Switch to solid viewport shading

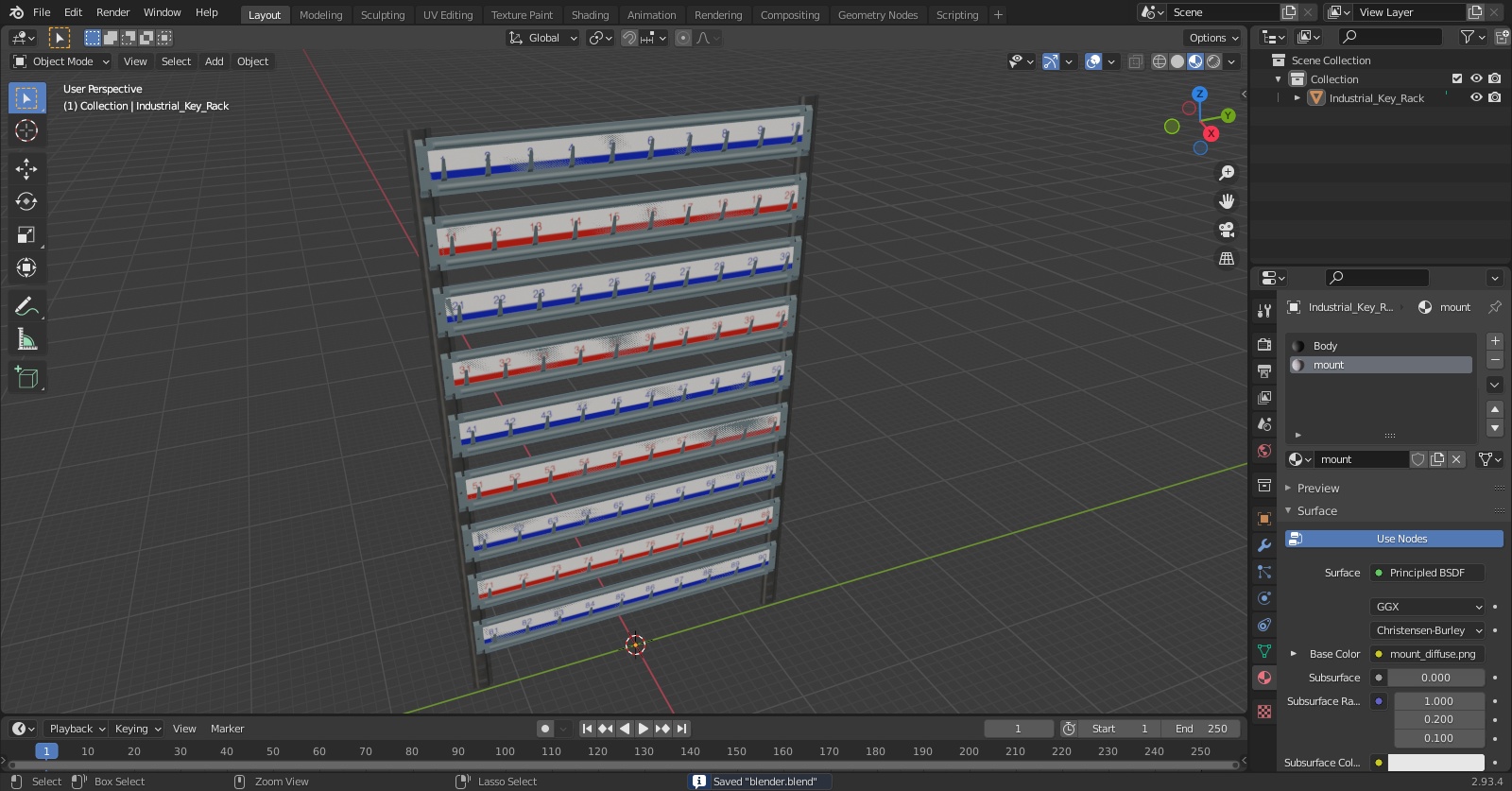tap(1177, 61)
